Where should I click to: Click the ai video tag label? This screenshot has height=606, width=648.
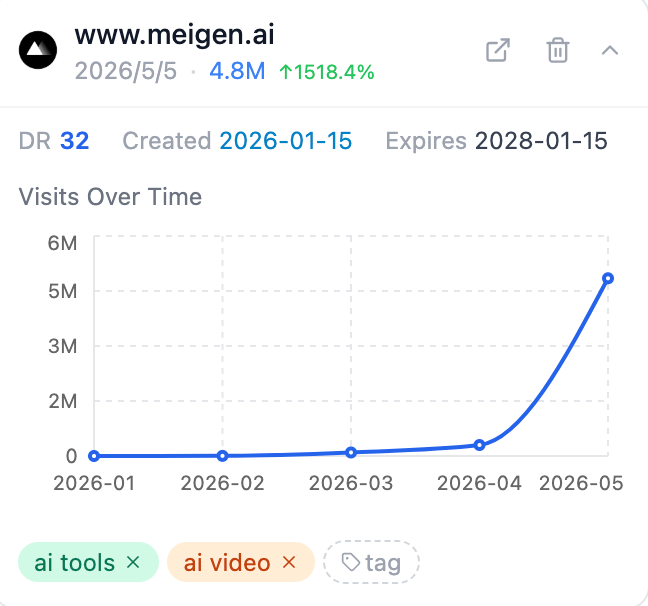pyautogui.click(x=227, y=563)
